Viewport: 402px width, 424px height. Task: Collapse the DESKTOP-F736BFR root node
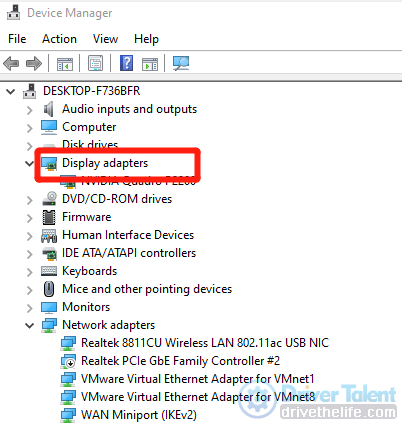(11, 91)
